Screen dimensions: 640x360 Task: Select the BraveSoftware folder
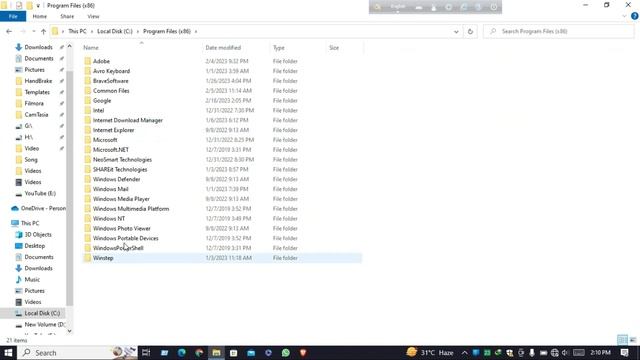pos(111,81)
